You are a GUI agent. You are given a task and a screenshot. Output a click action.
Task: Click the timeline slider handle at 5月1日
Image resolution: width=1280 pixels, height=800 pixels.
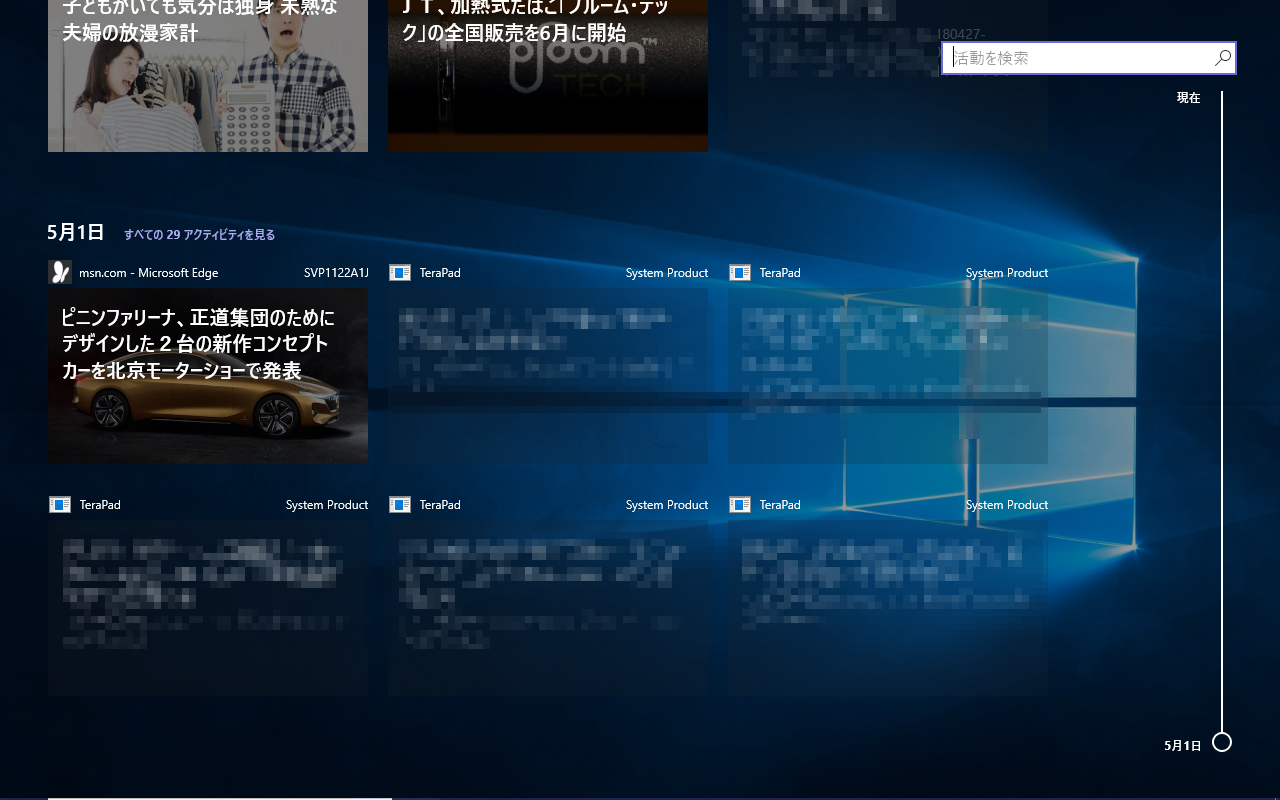tap(1222, 742)
